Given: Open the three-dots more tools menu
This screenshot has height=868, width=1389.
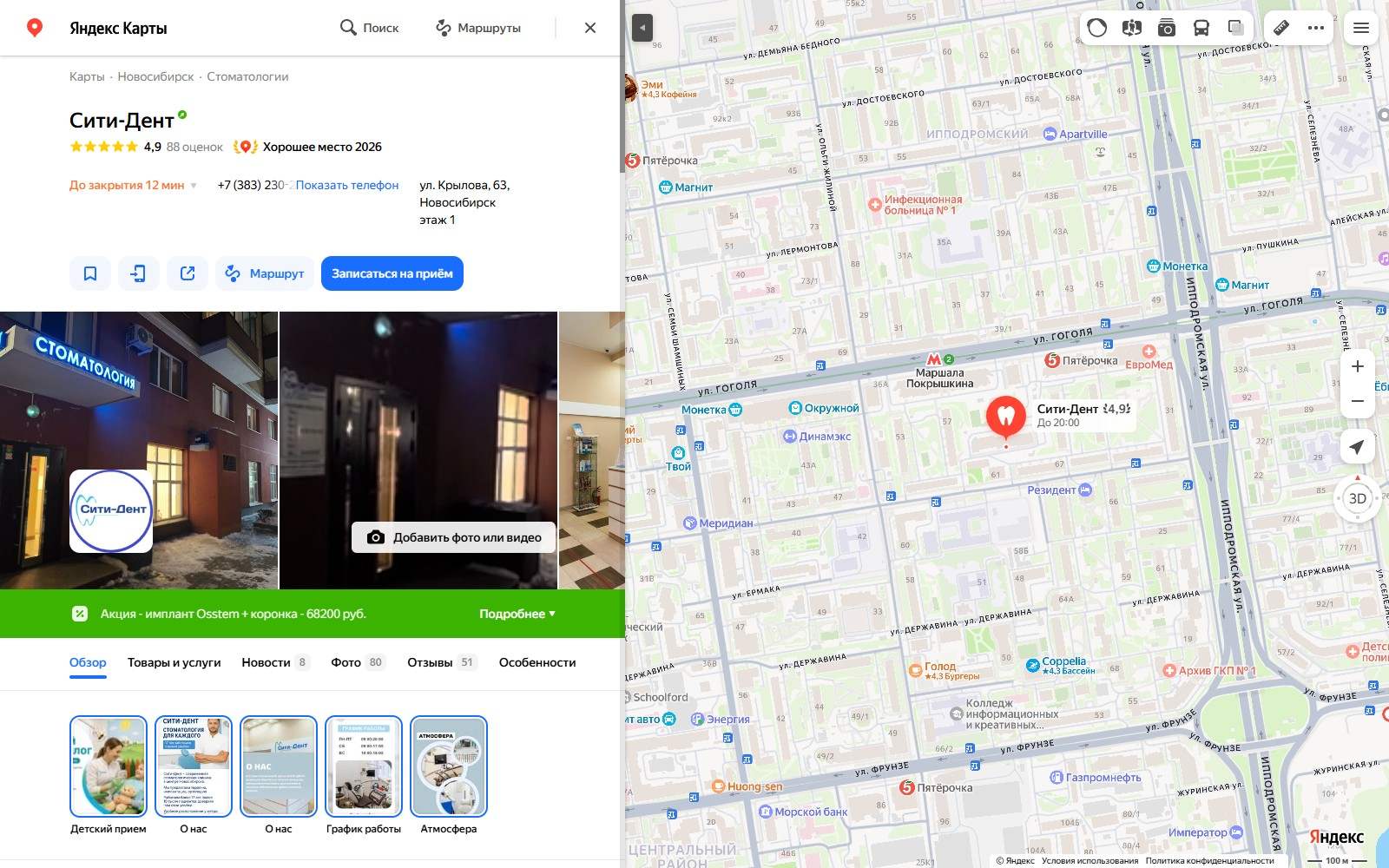Looking at the screenshot, I should [x=1316, y=28].
